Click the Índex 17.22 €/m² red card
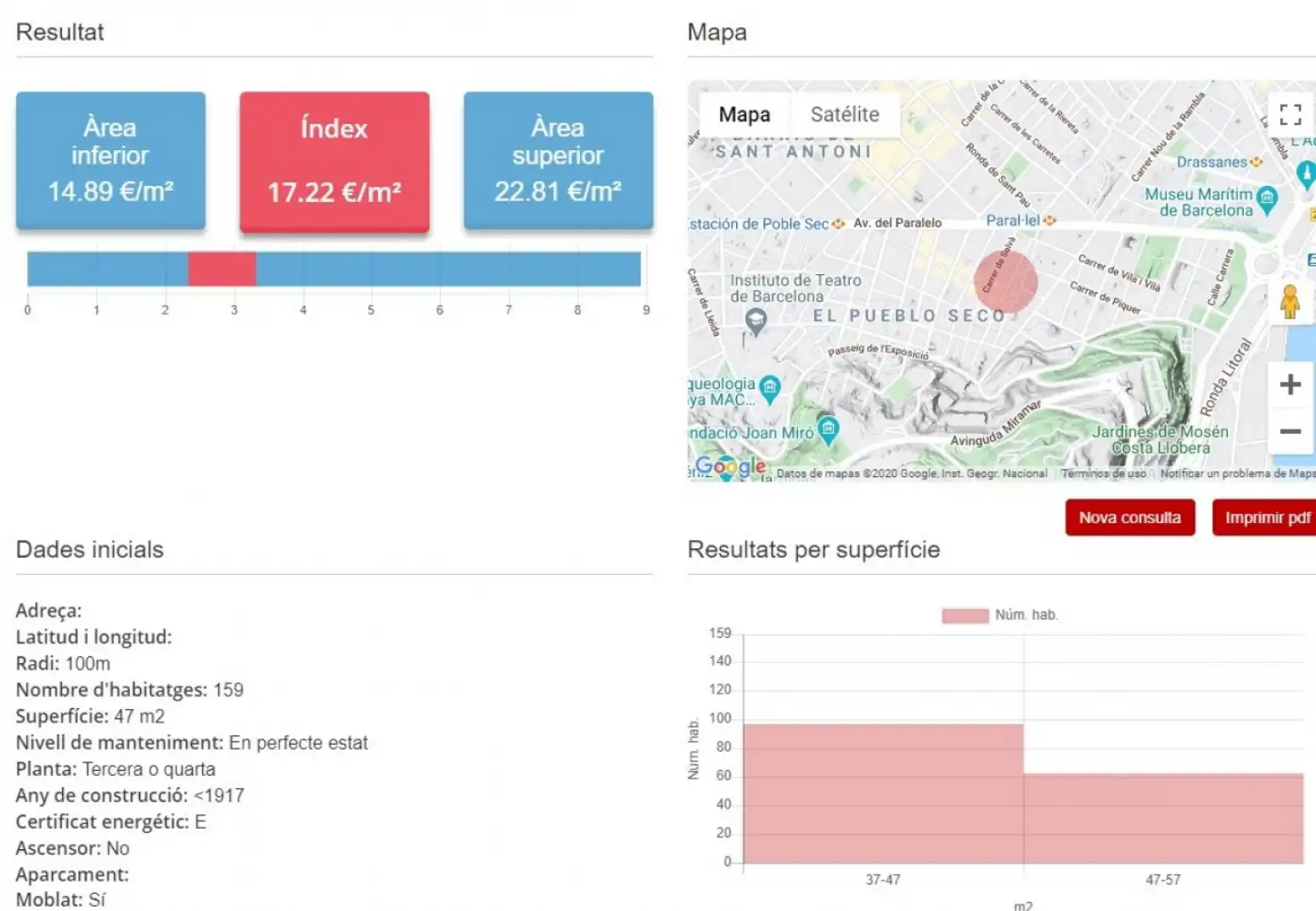Image resolution: width=1316 pixels, height=911 pixels. tap(335, 161)
